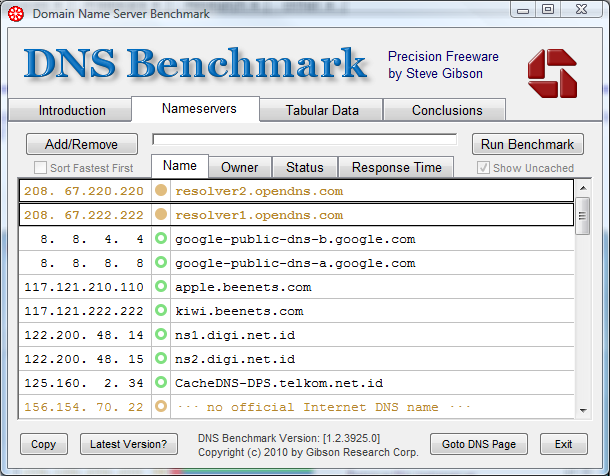
Task: Click status dot for resolver1.opendns.com
Action: coord(161,214)
